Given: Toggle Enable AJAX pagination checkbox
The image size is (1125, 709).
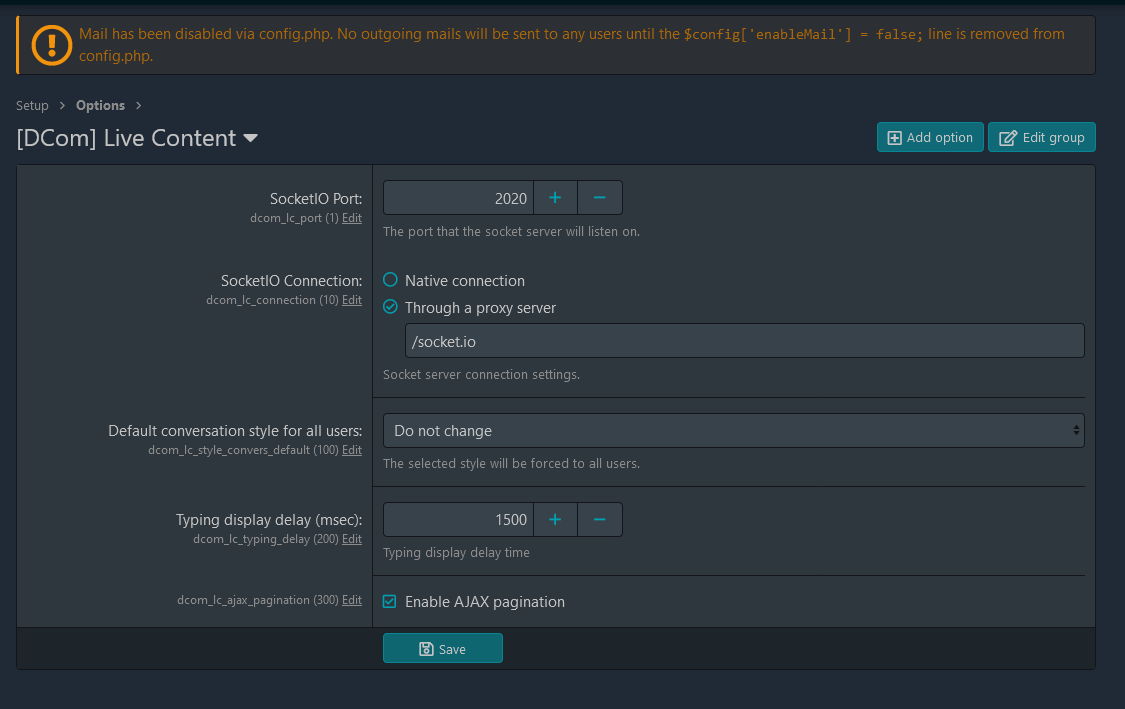Looking at the screenshot, I should pos(390,602).
